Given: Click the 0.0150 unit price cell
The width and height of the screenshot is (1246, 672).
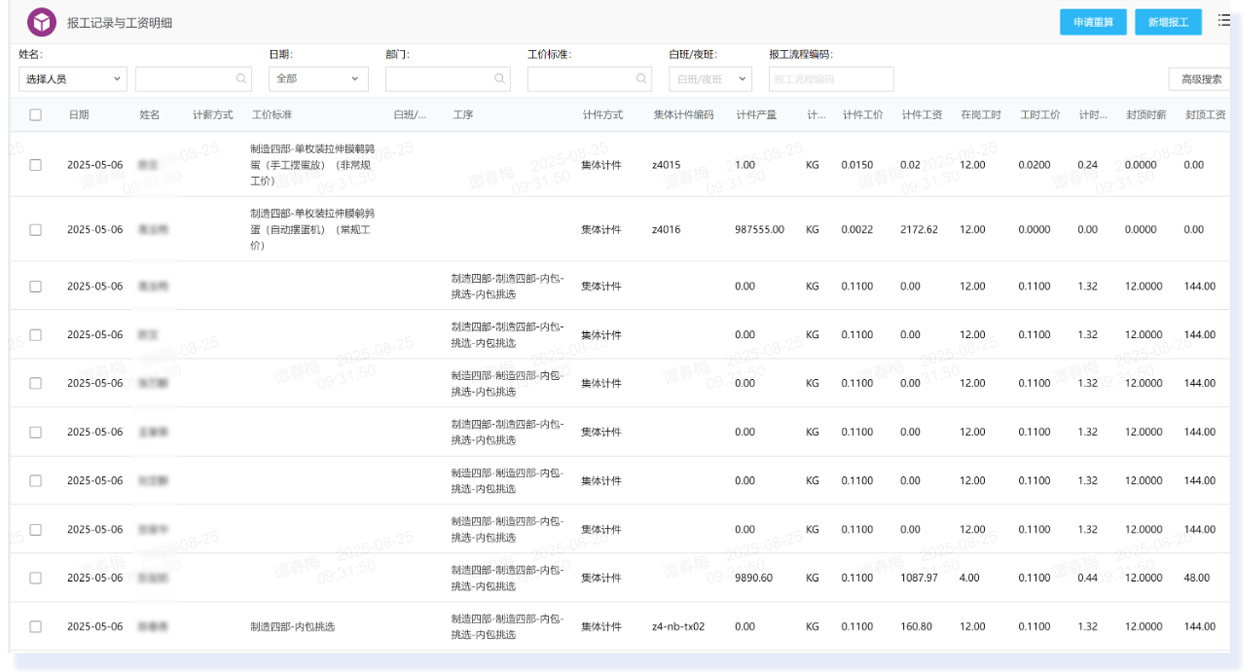Looking at the screenshot, I should click(x=857, y=165).
